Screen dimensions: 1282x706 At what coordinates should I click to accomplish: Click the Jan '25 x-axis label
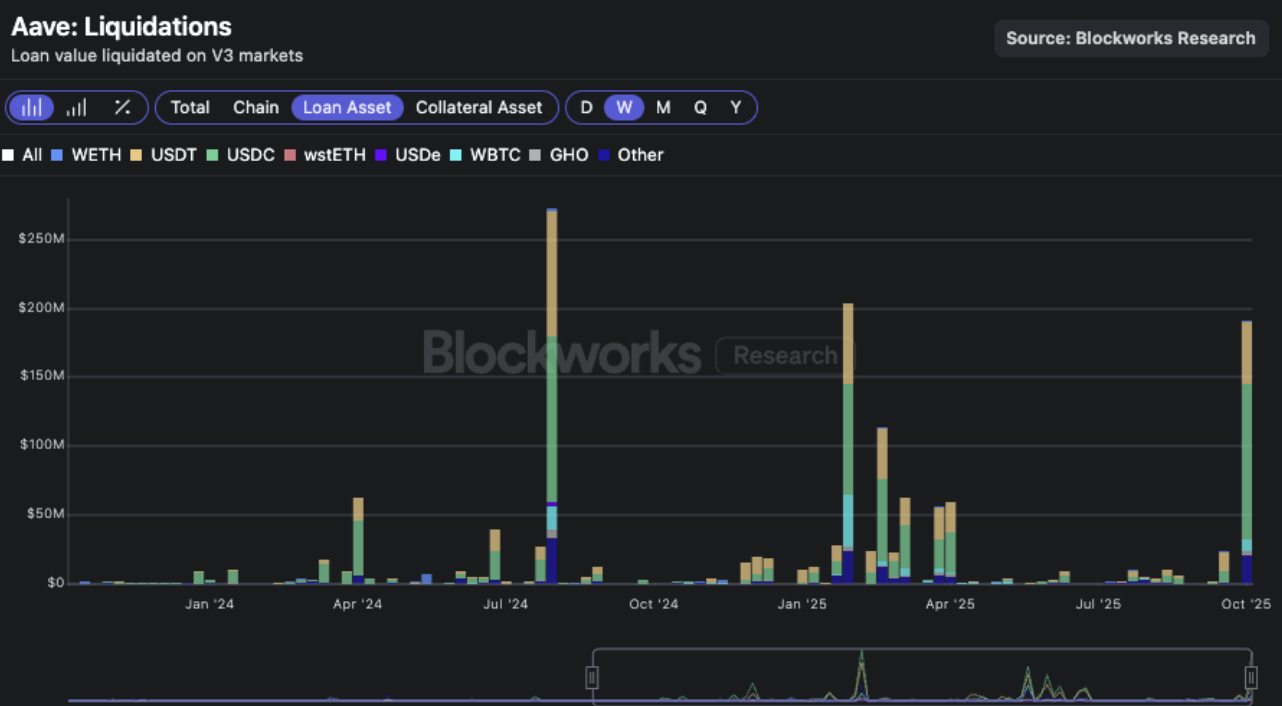pos(803,604)
